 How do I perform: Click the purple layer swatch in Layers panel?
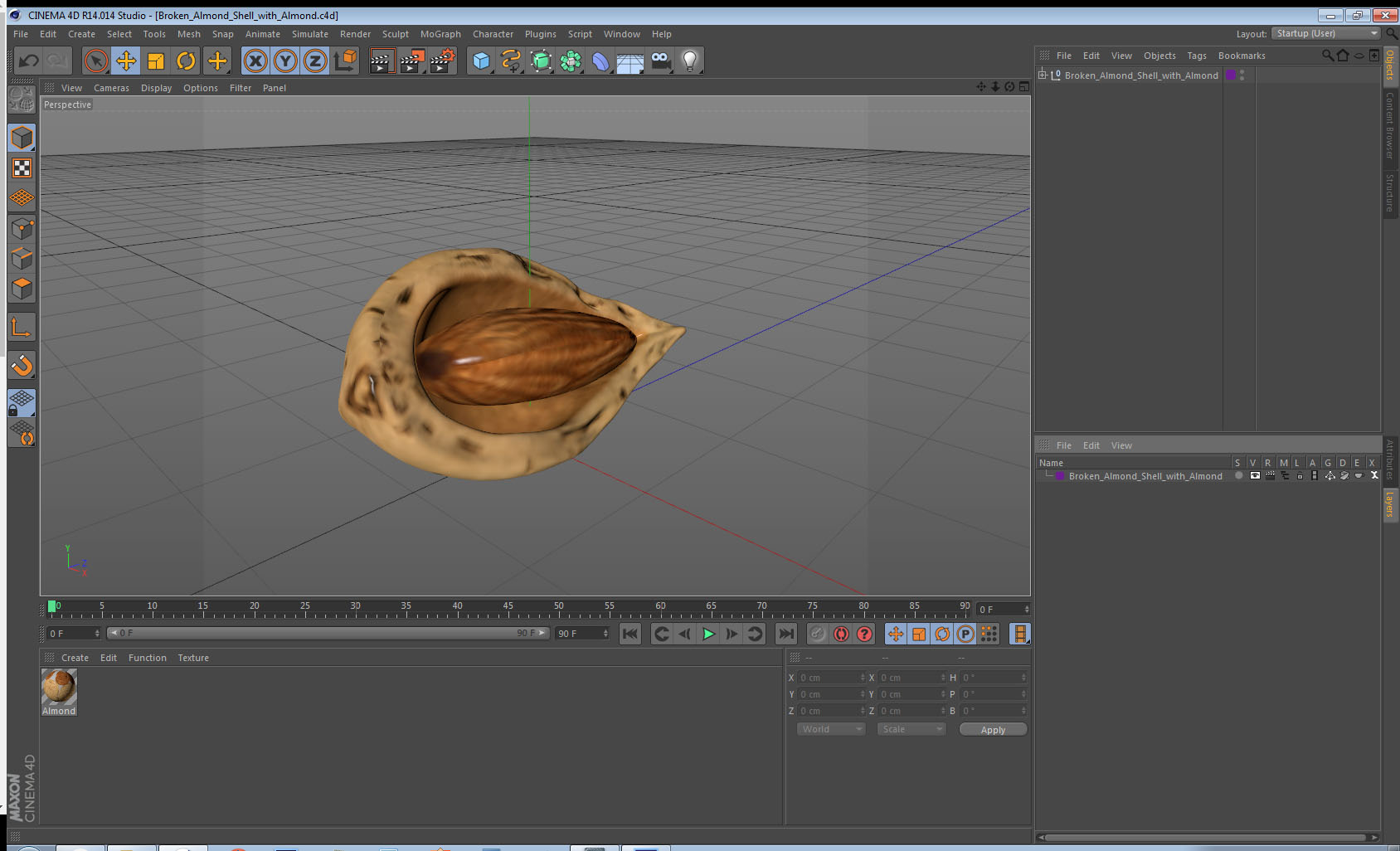[1060, 476]
